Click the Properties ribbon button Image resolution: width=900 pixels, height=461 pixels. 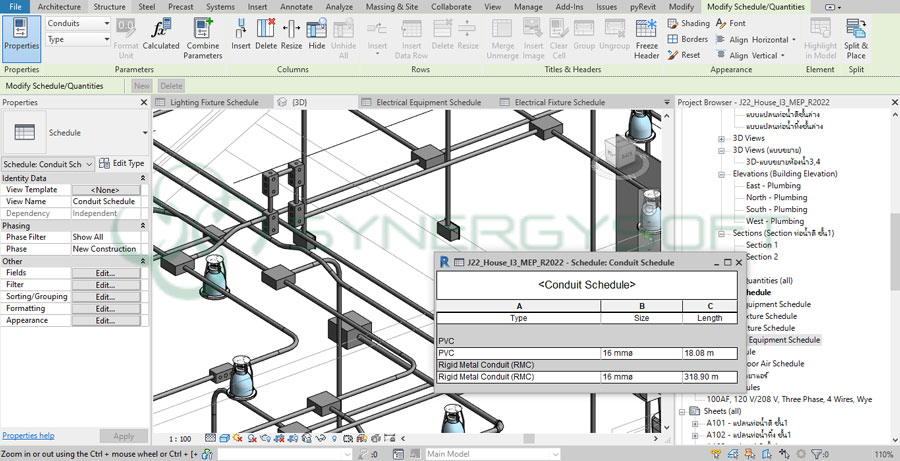[21, 36]
